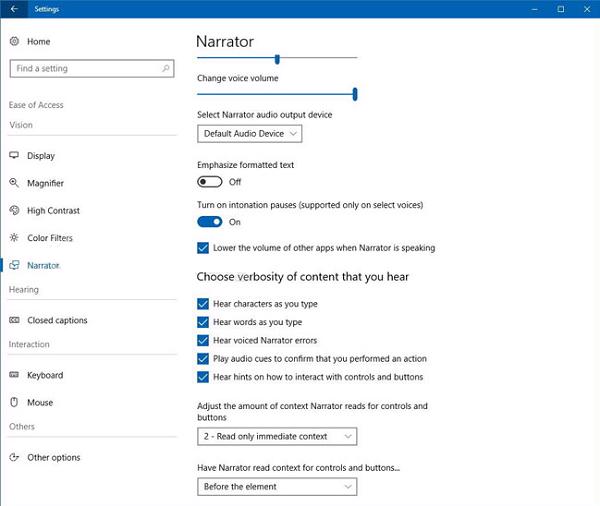Open the Before the element dropdown

[x=277, y=487]
